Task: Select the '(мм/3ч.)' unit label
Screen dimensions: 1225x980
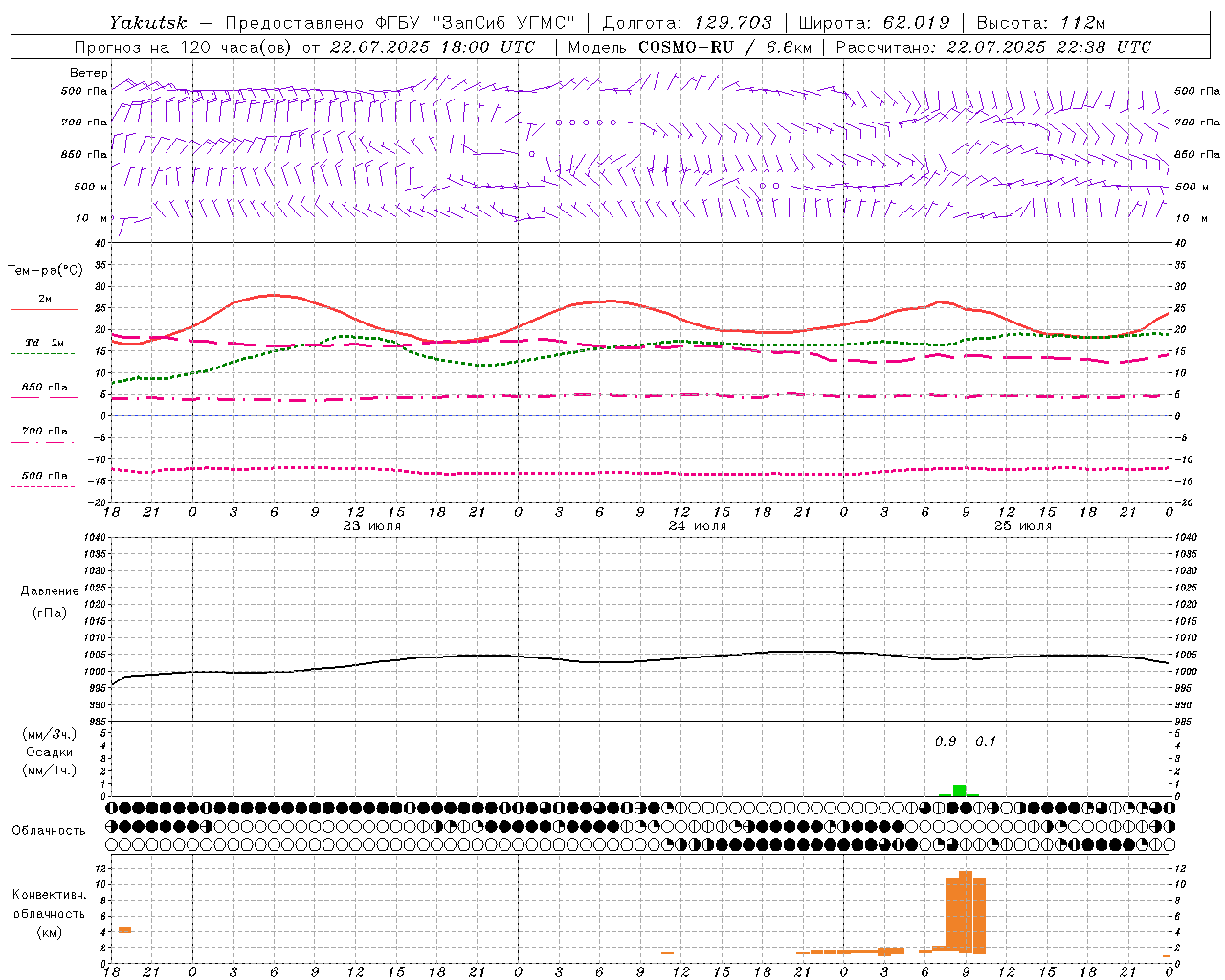Action: (50, 734)
